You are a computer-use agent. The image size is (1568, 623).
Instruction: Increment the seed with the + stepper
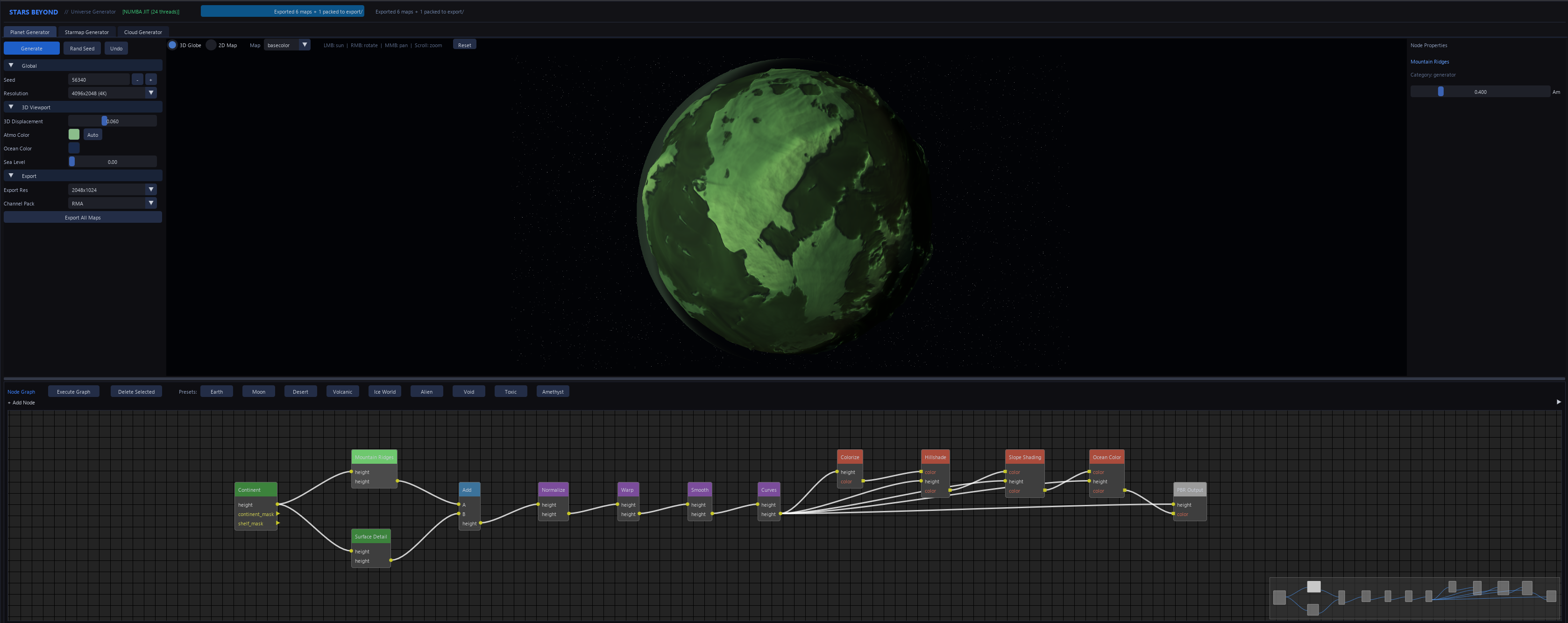(150, 79)
